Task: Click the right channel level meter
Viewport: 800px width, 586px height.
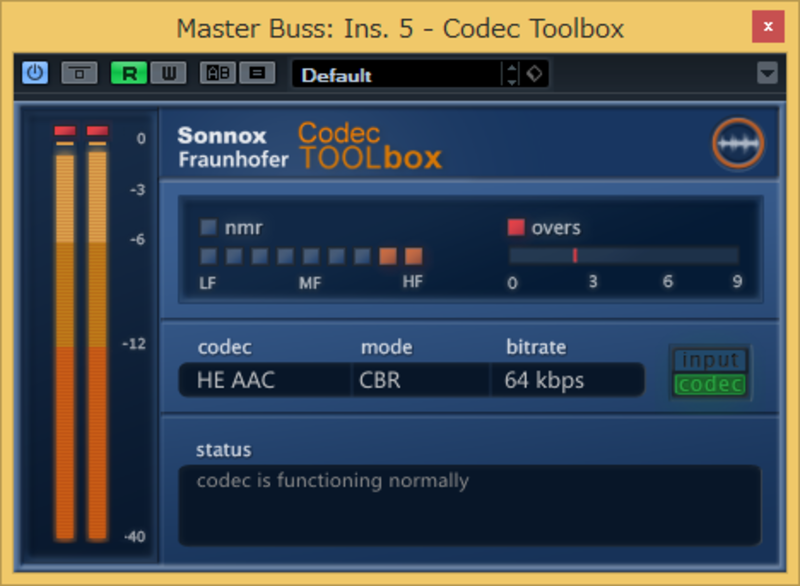Action: [97, 341]
